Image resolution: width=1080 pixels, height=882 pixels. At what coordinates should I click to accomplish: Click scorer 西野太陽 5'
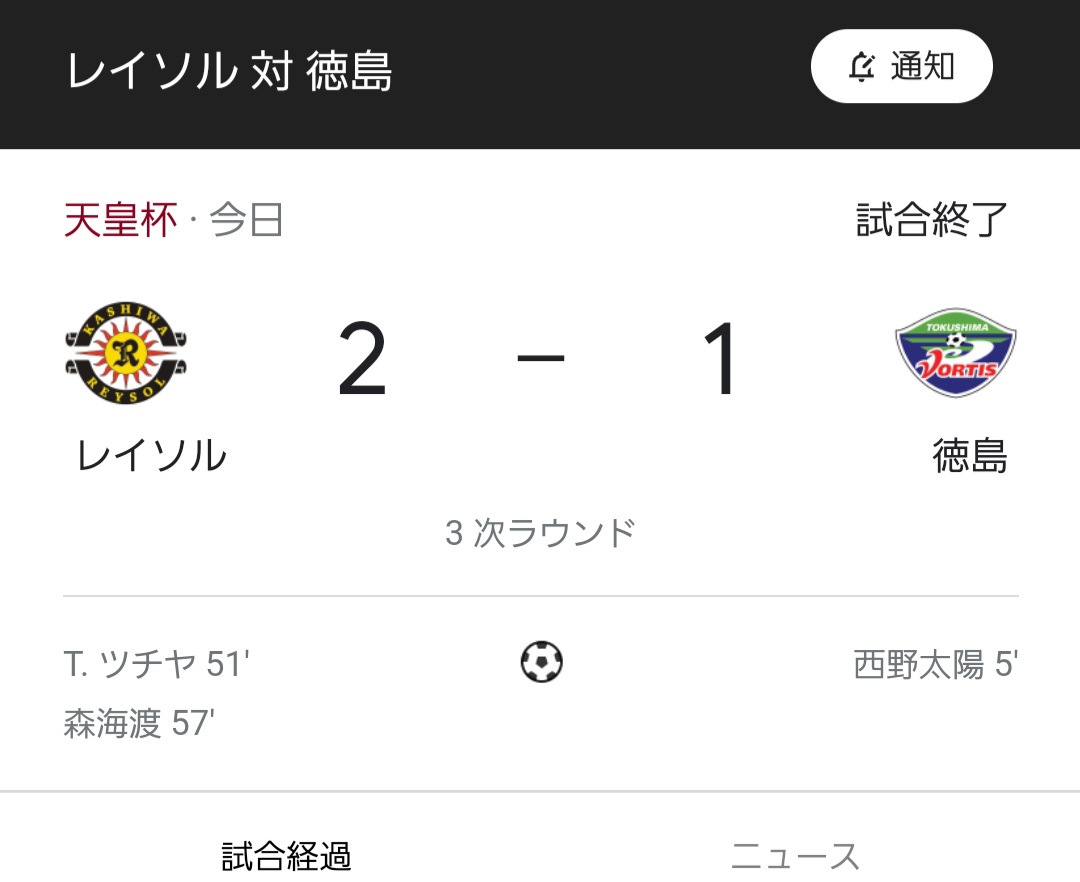(x=935, y=664)
